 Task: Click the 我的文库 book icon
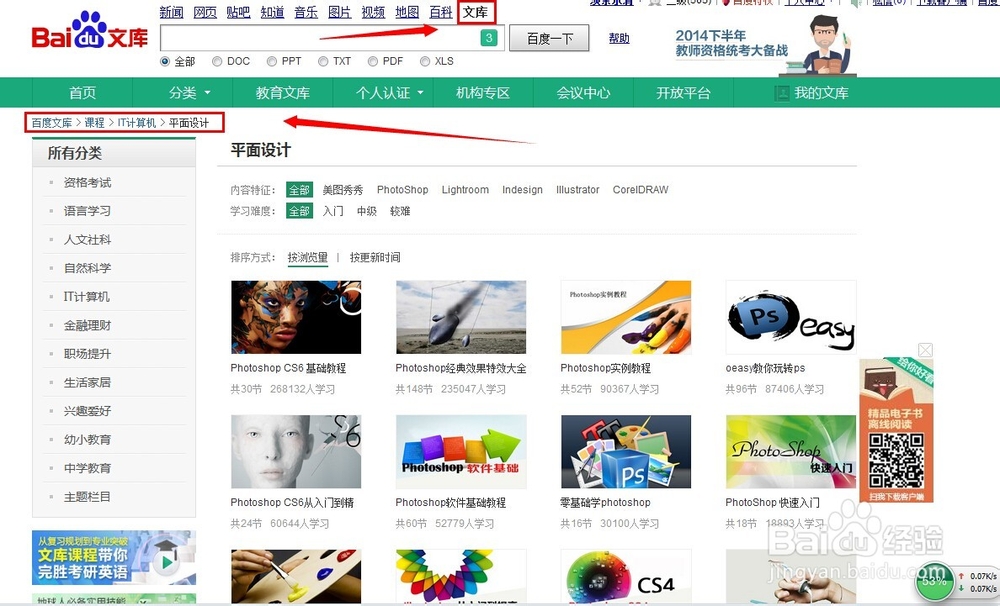coord(781,93)
